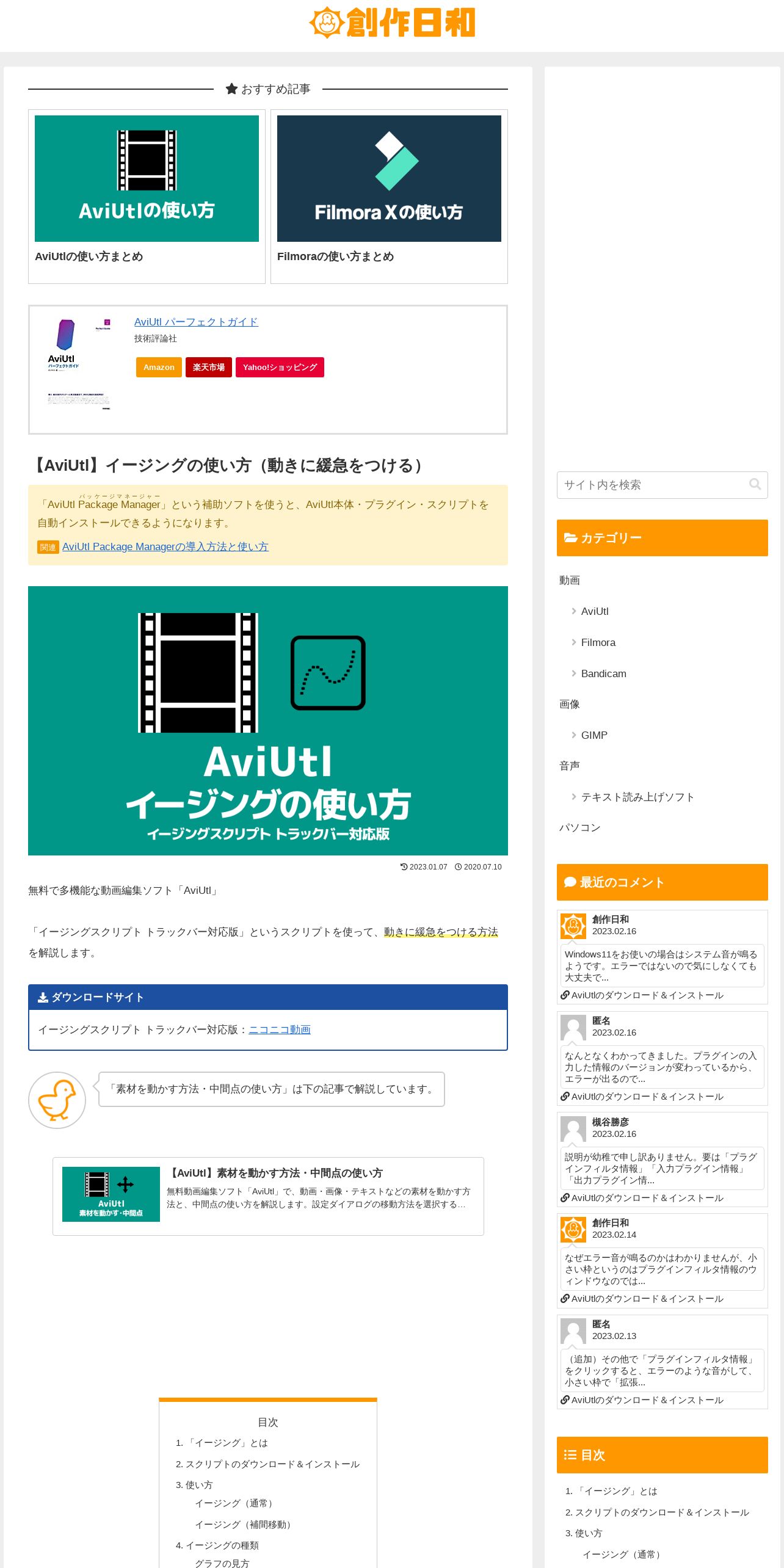The image size is (784, 1568).
Task: Click the chevron beside テキスト読み上げソフト
Action: 574,797
